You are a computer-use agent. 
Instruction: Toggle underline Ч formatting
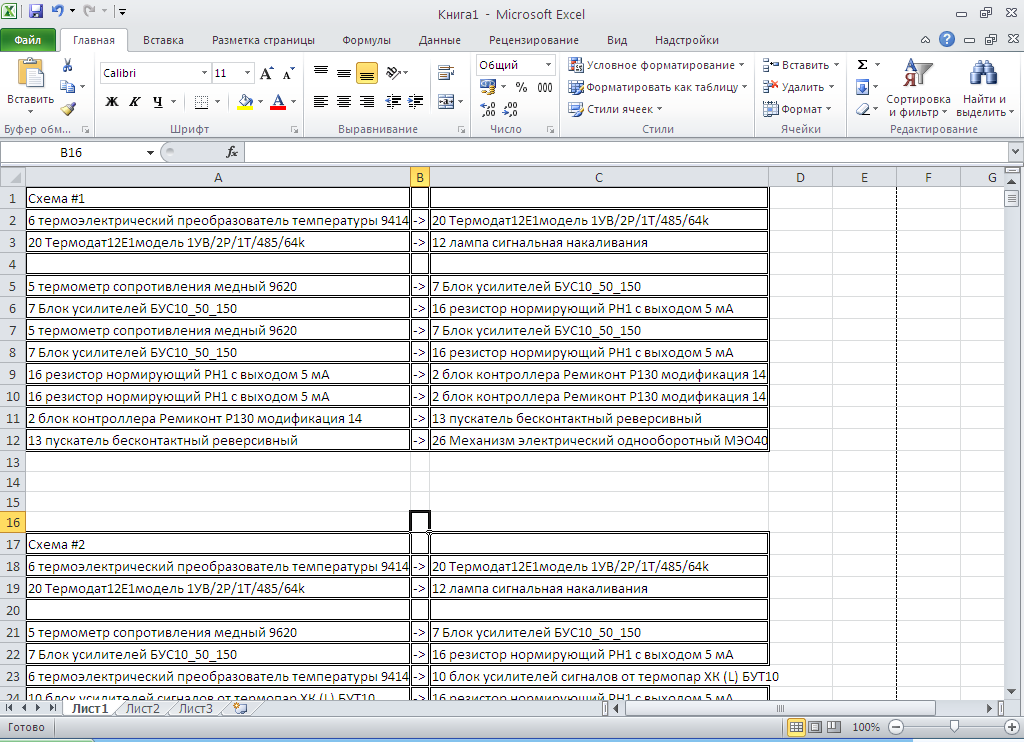(157, 101)
